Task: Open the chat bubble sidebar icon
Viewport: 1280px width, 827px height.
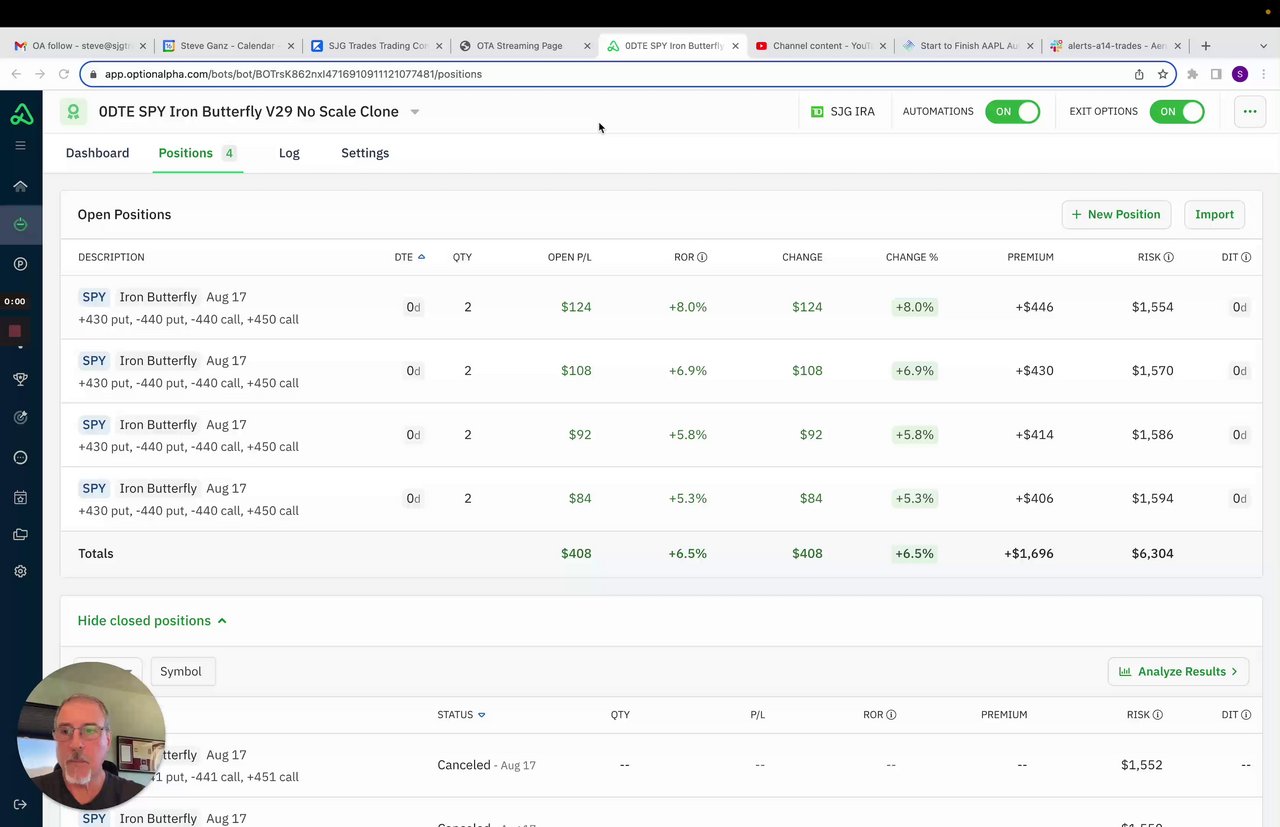Action: (20, 457)
